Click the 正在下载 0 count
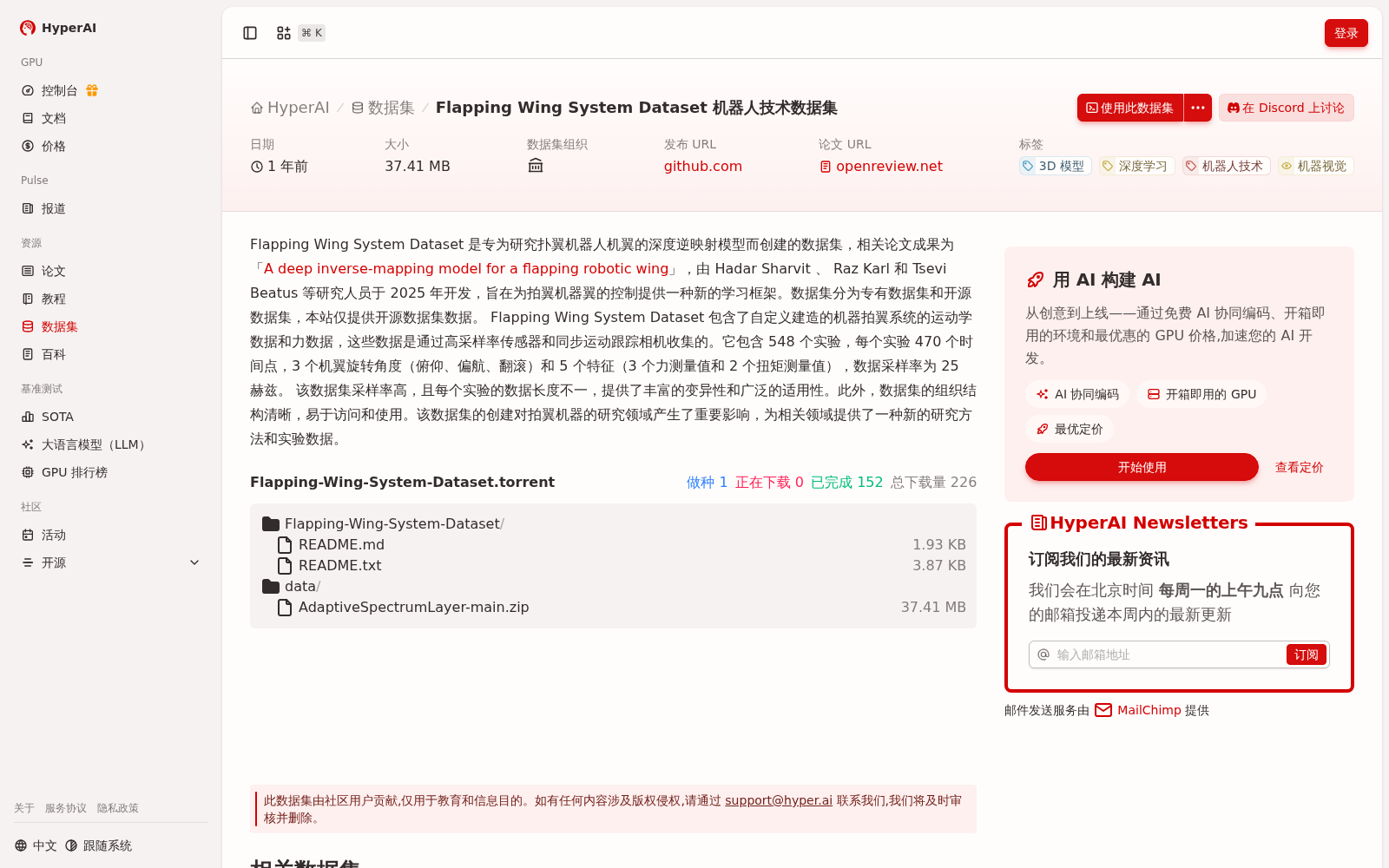 (769, 482)
